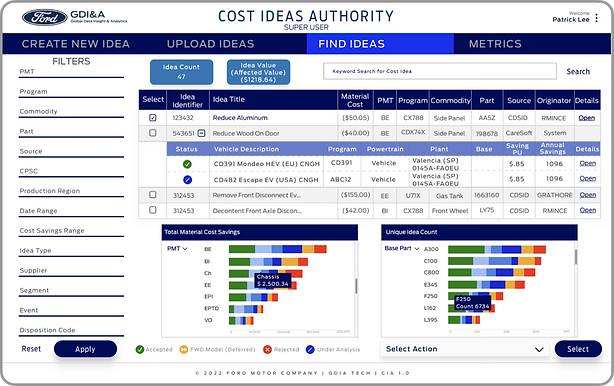Click the Originator column header
This screenshot has width=614, height=386.
(554, 101)
